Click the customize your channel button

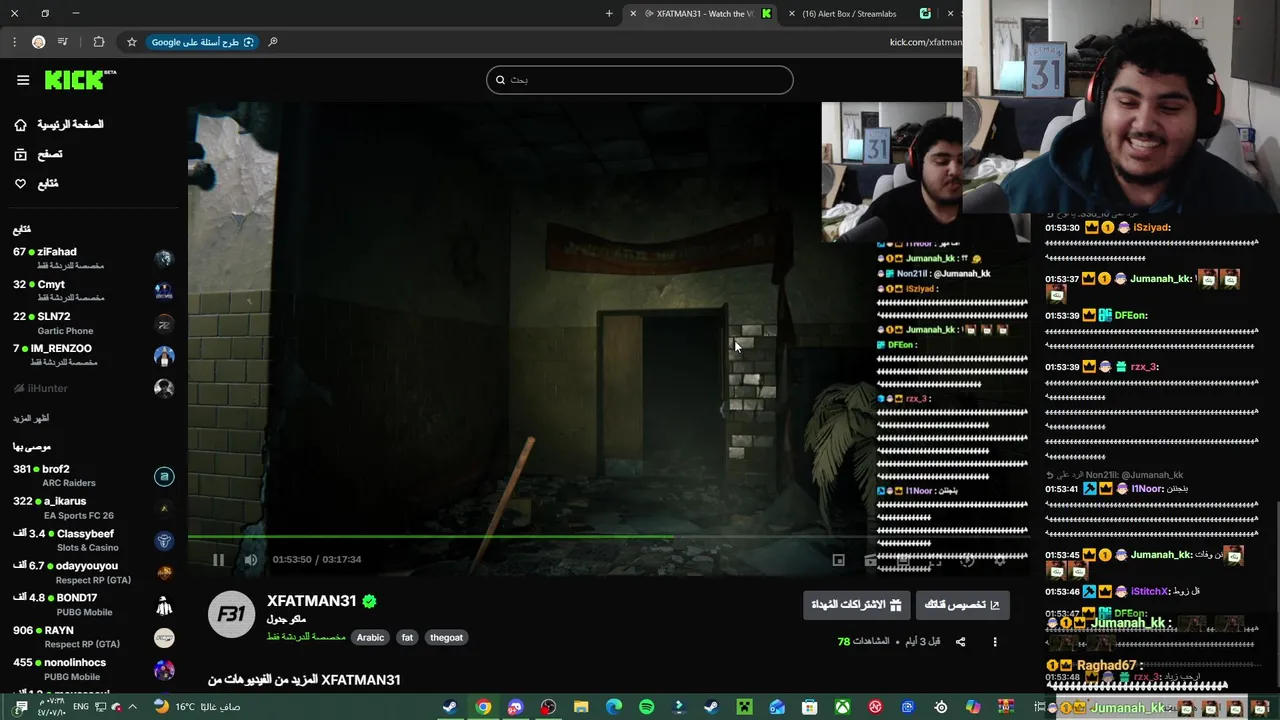pyautogui.click(x=962, y=605)
